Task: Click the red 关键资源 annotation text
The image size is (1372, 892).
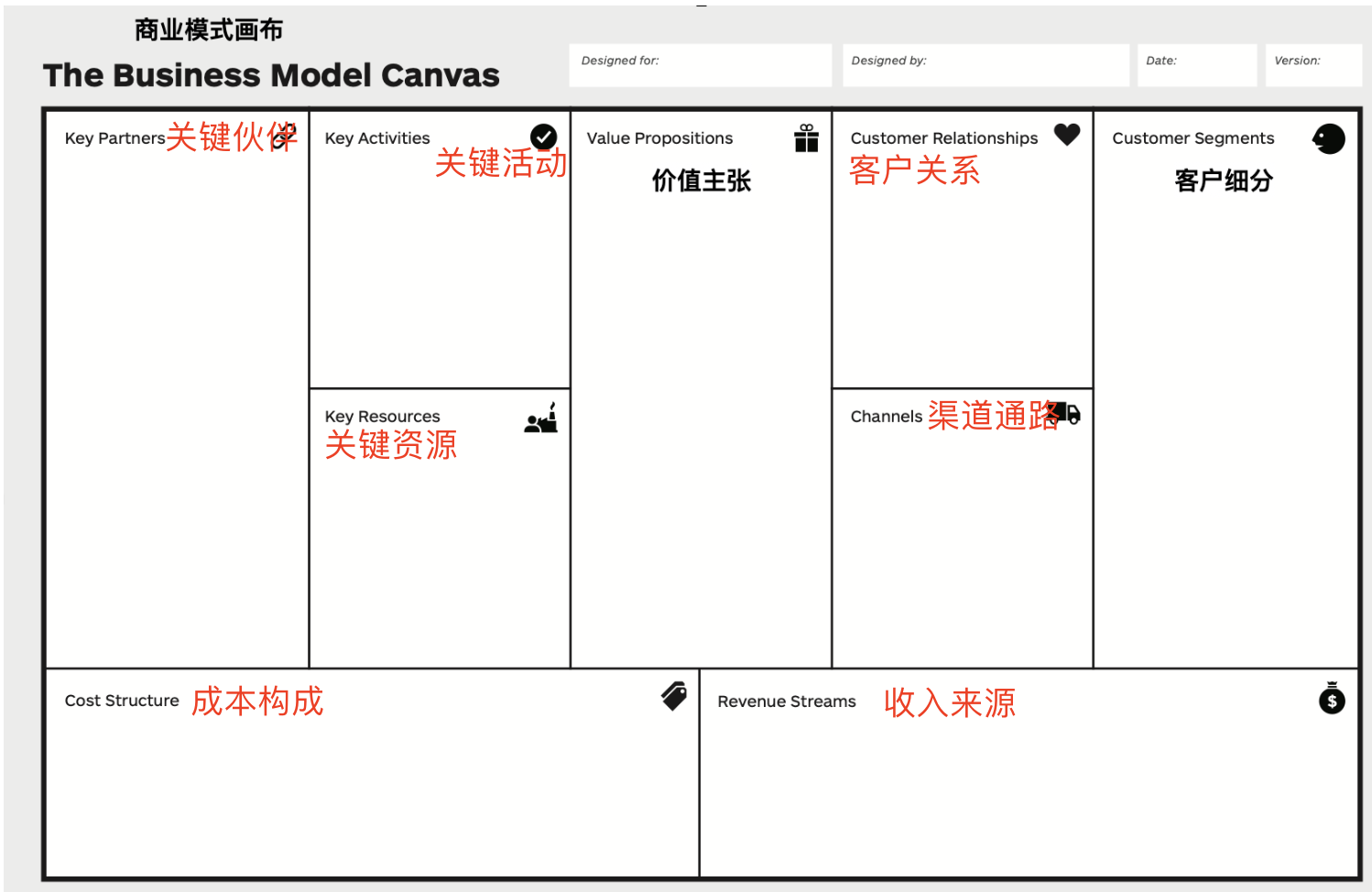Action: (391, 445)
